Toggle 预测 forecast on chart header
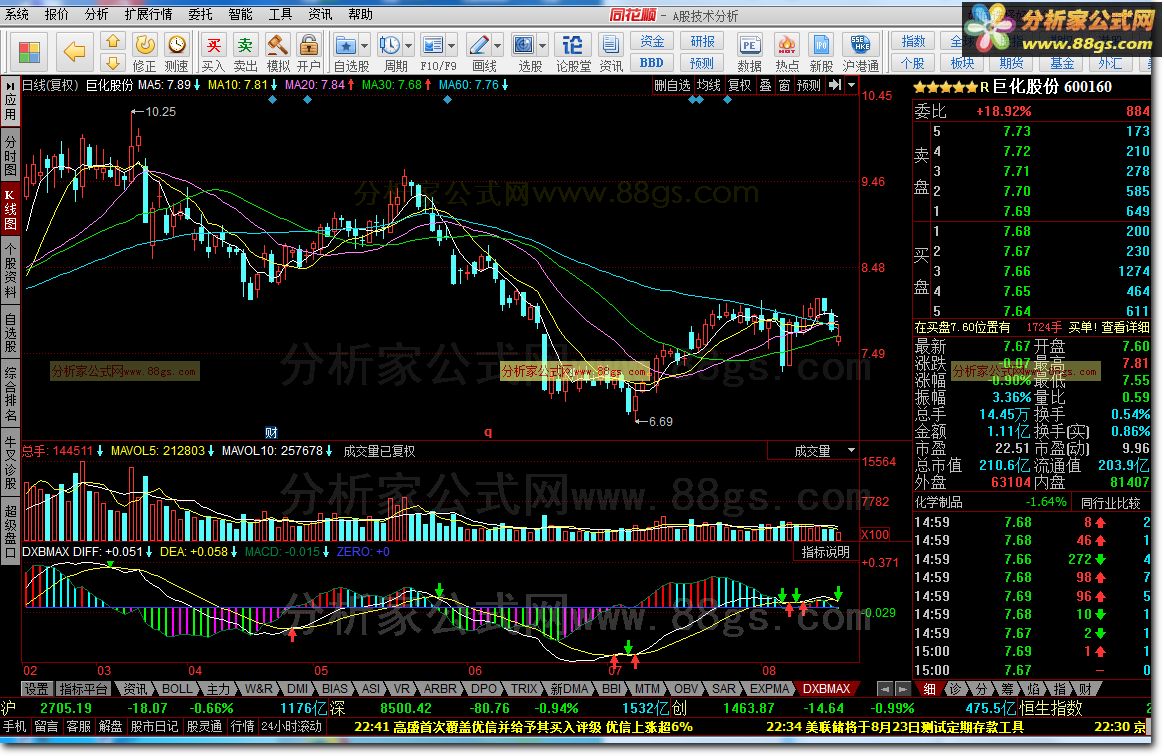The image size is (1164, 756). tap(808, 85)
